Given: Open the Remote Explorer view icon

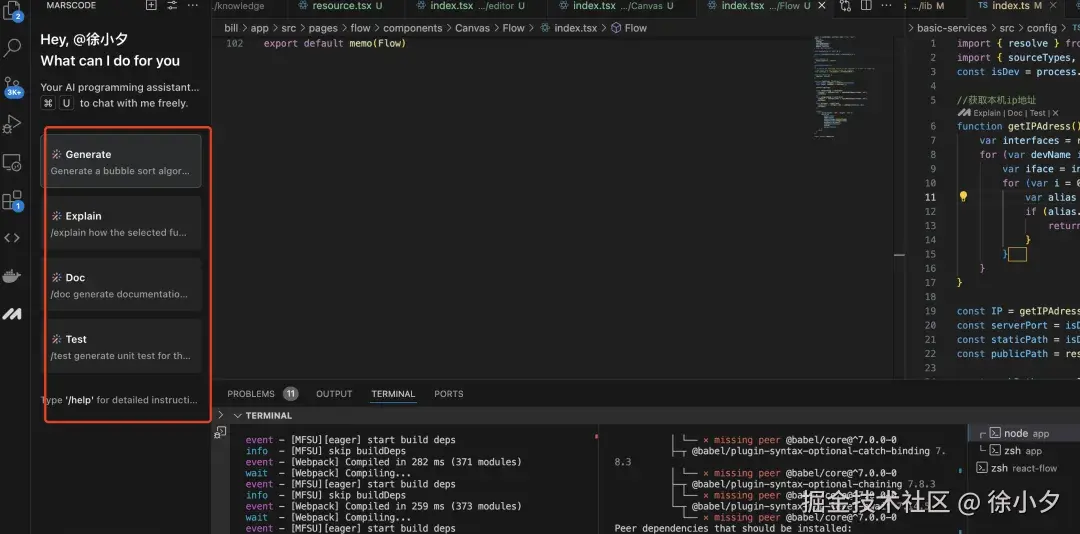Looking at the screenshot, I should point(12,163).
